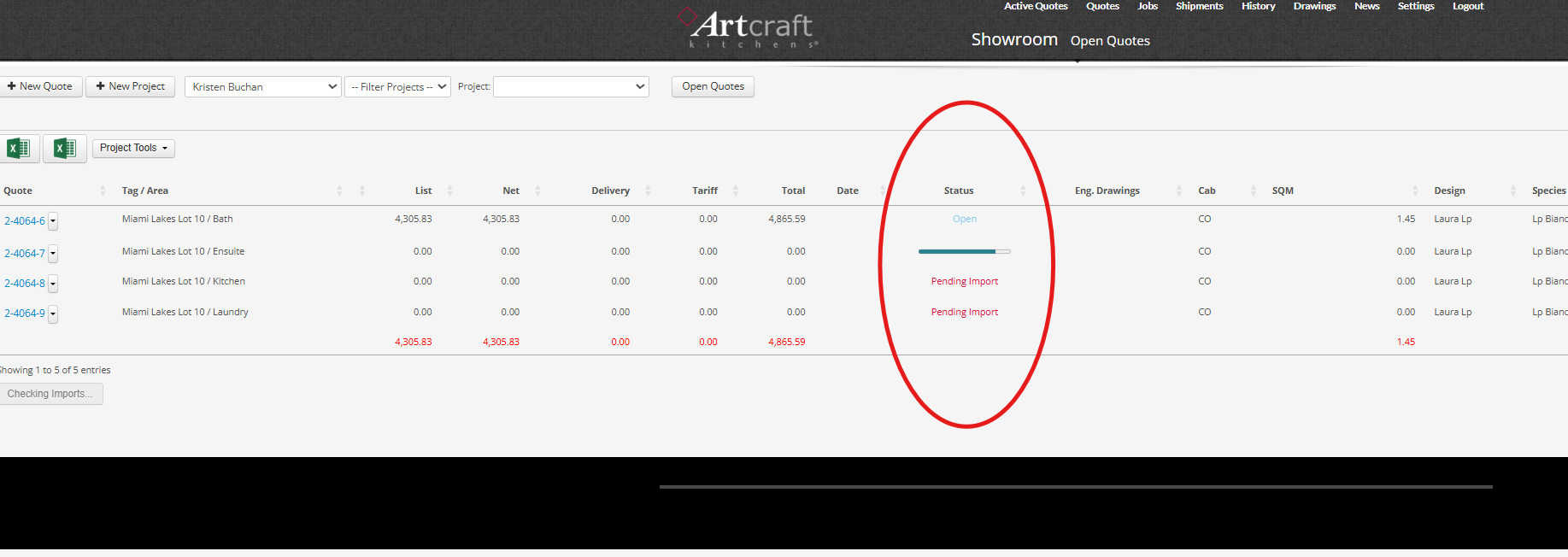
Task: Sort by Eng. Drawings column arrows
Action: [x=1179, y=191]
